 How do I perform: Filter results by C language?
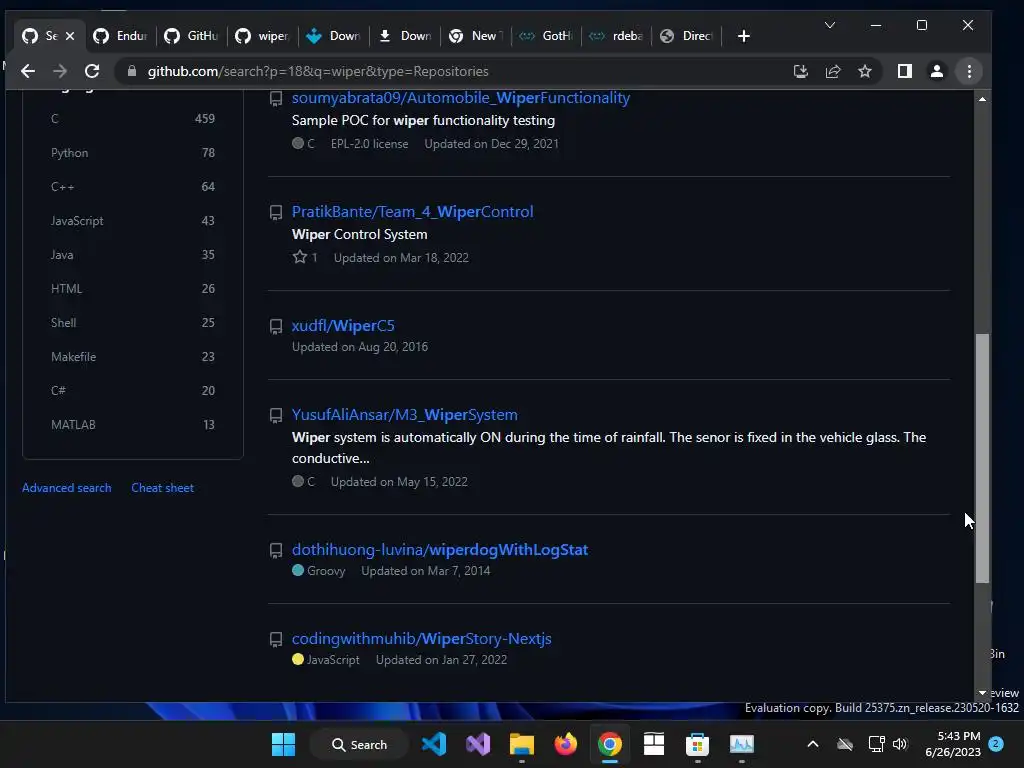click(133, 118)
